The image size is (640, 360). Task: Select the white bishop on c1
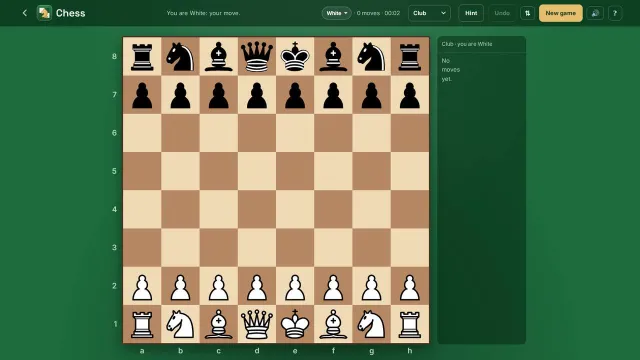pyautogui.click(x=218, y=324)
